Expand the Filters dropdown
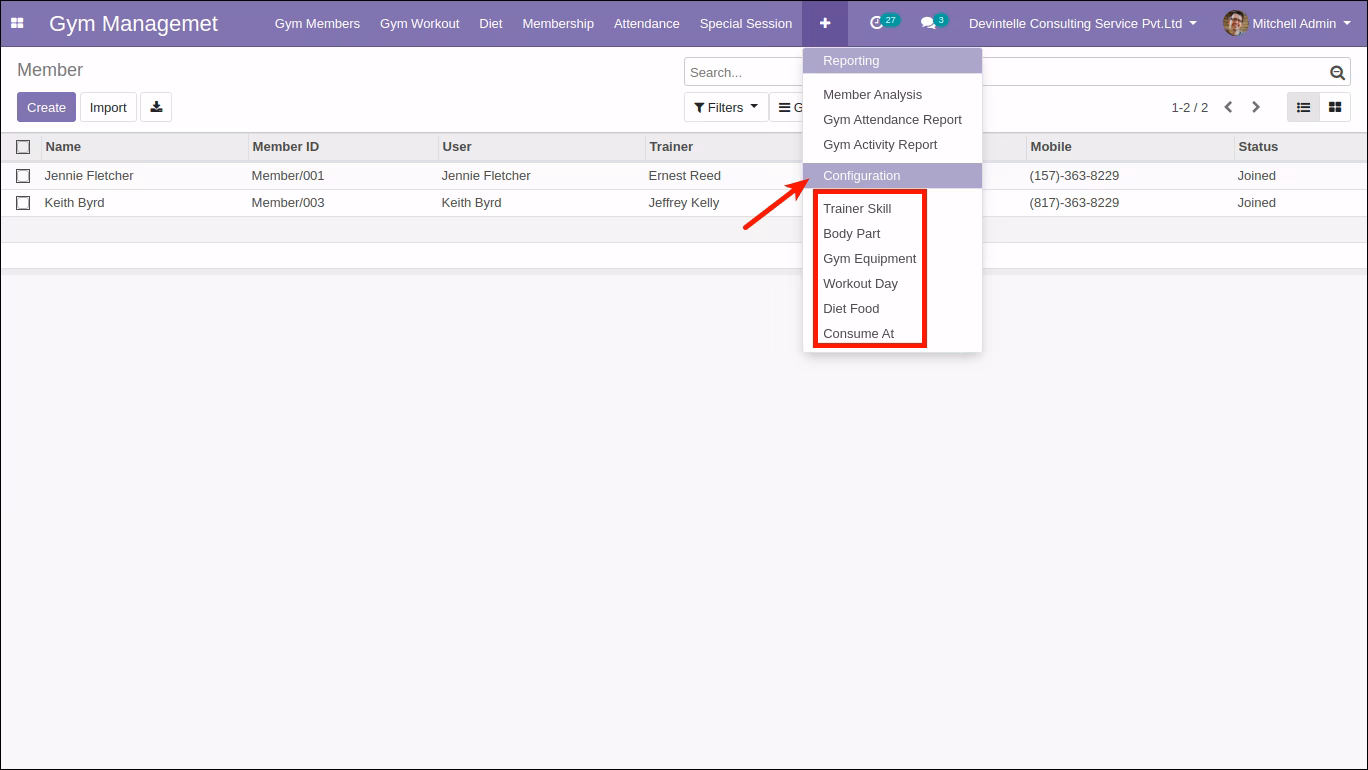Viewport: 1368px width, 770px height. (726, 107)
